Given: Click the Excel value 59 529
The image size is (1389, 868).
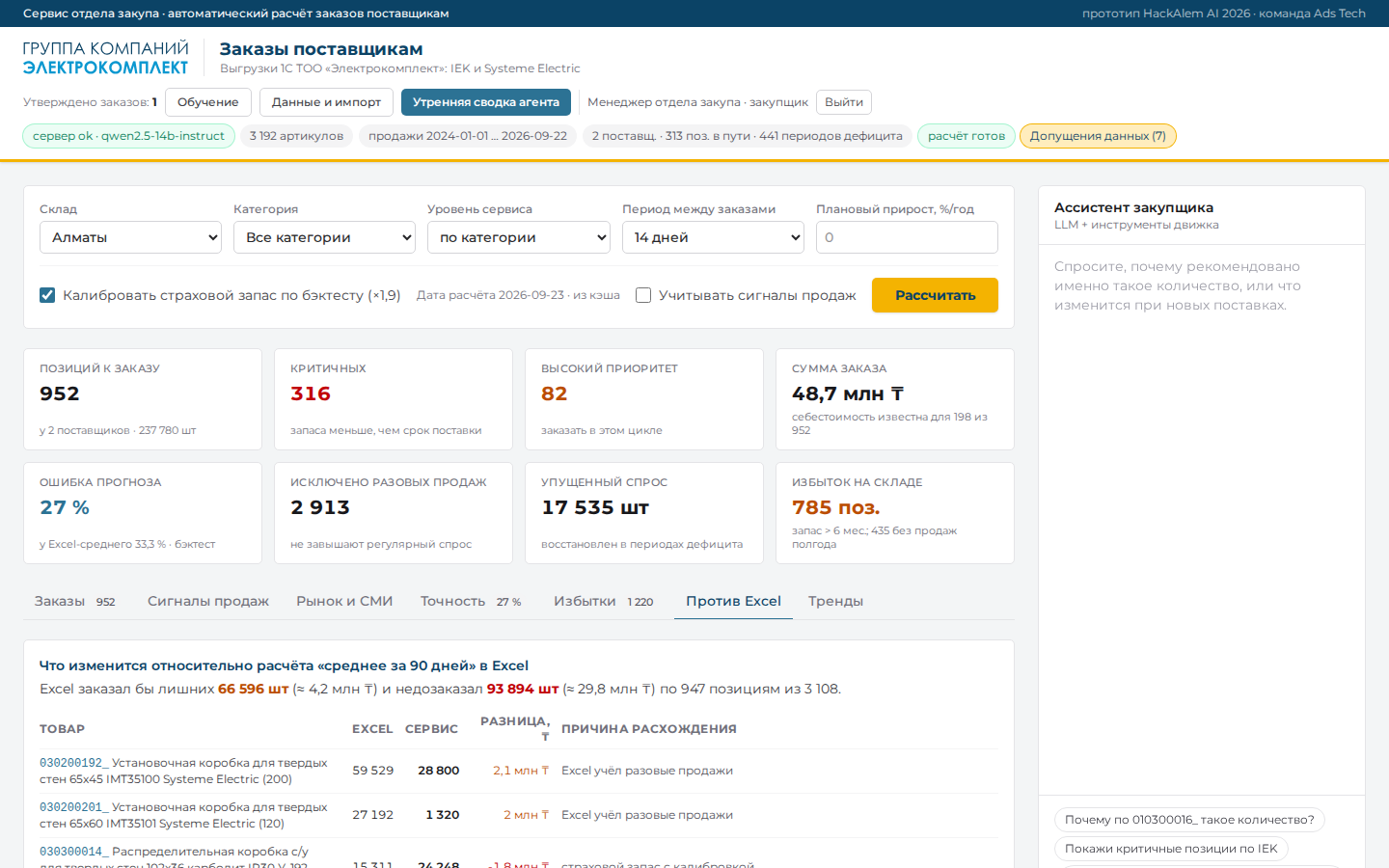Looking at the screenshot, I should tap(372, 771).
